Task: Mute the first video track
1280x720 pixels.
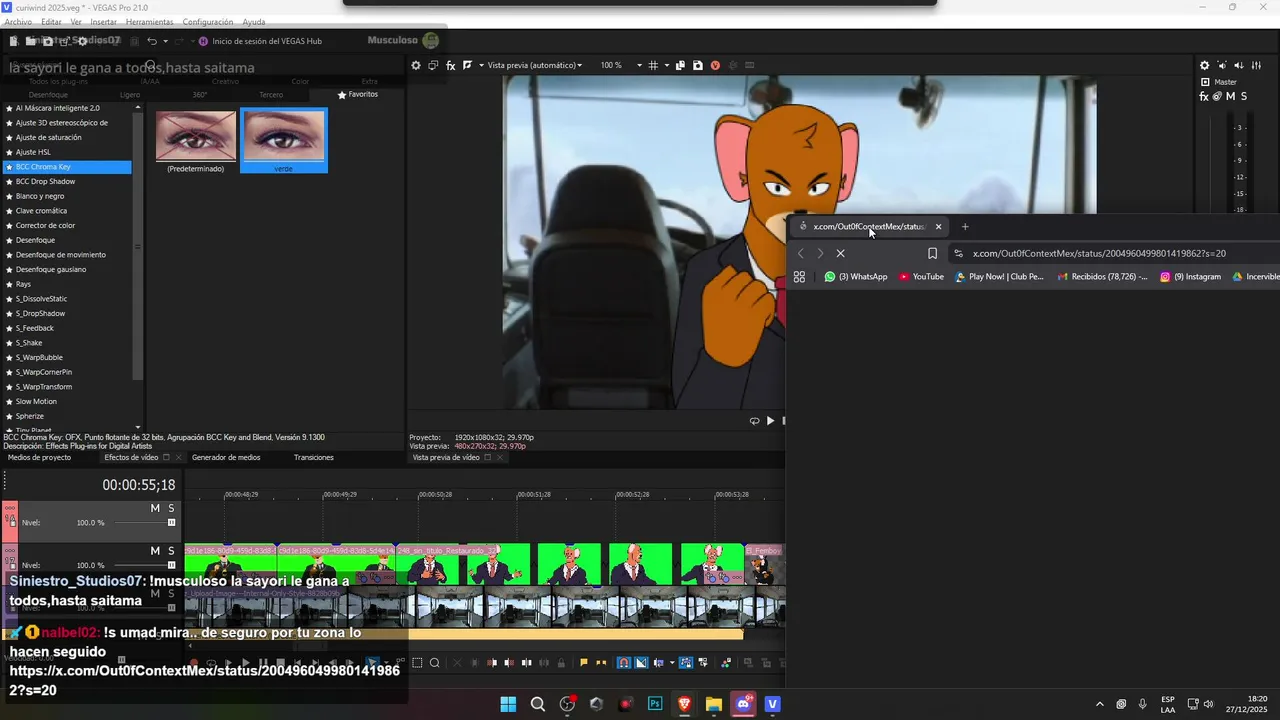Action: pyautogui.click(x=155, y=508)
